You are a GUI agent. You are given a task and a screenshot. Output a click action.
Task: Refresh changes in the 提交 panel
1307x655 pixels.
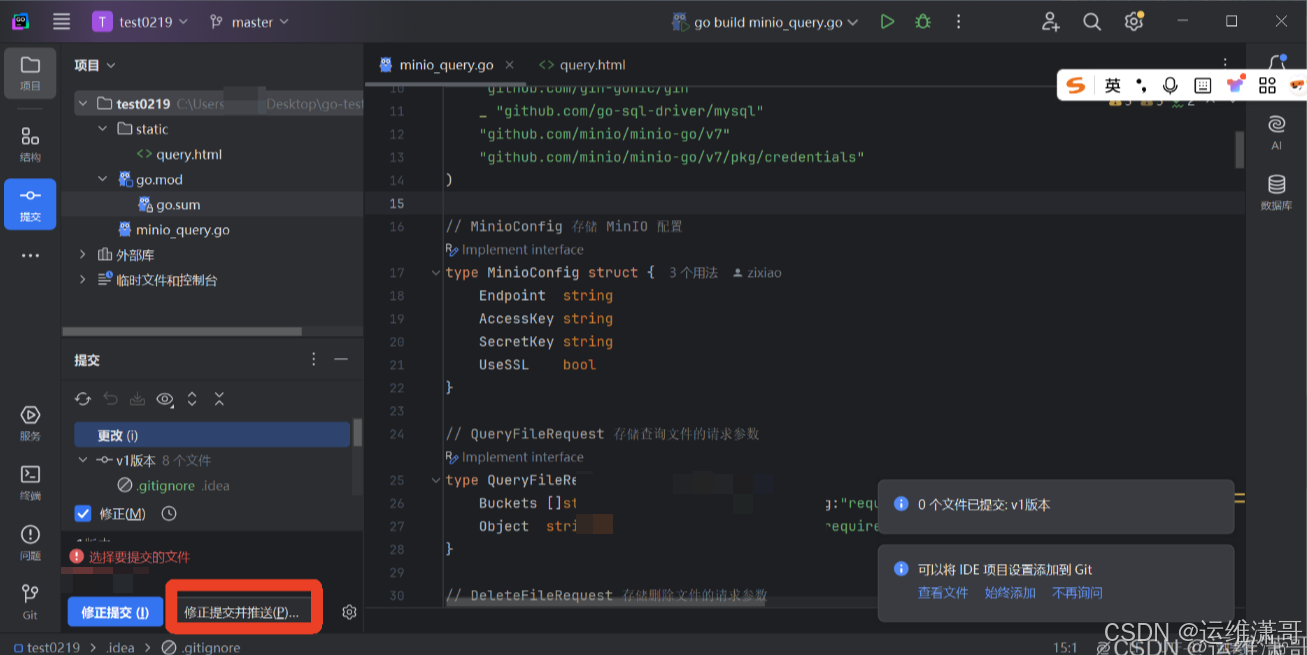pos(83,399)
